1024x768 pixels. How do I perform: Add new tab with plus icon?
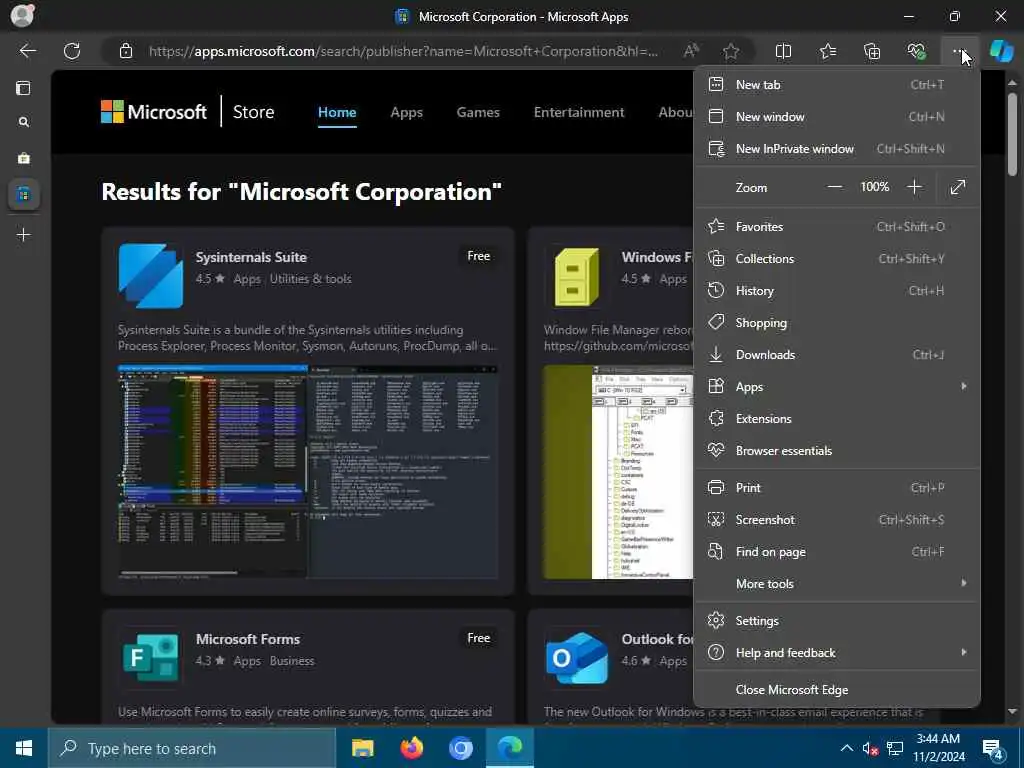[24, 234]
